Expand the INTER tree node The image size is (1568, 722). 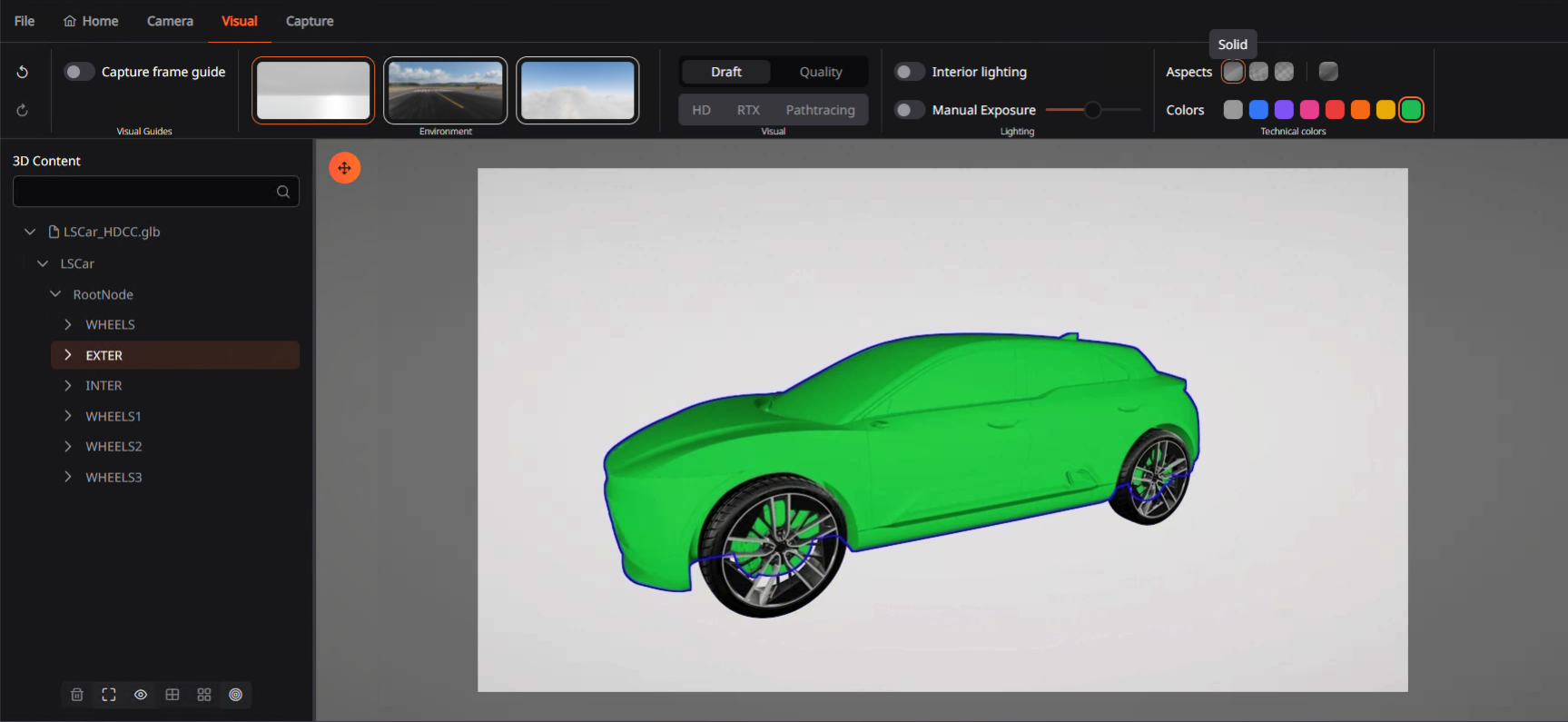68,386
